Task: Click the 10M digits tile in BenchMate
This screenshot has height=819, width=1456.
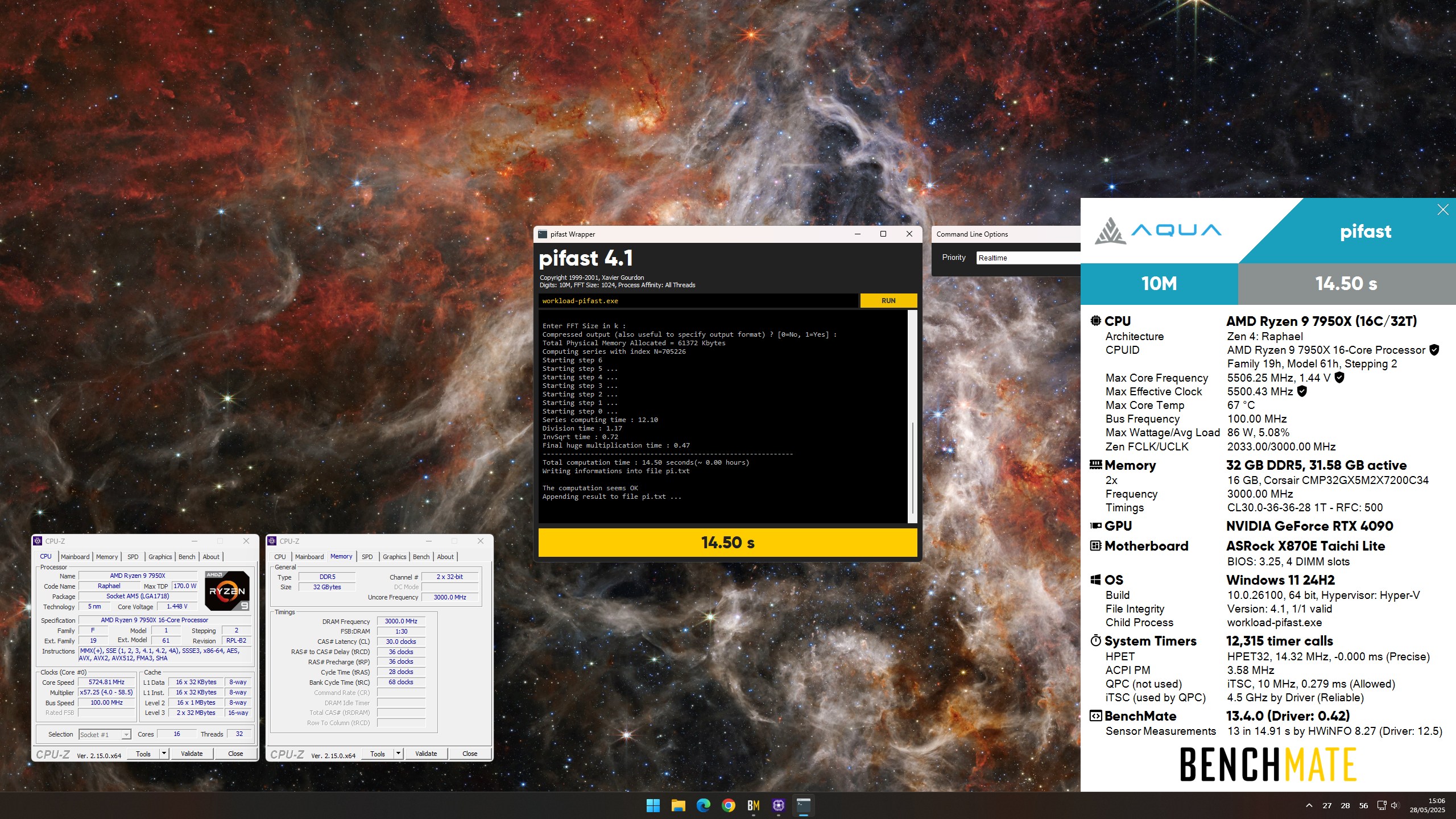Action: [x=1159, y=283]
